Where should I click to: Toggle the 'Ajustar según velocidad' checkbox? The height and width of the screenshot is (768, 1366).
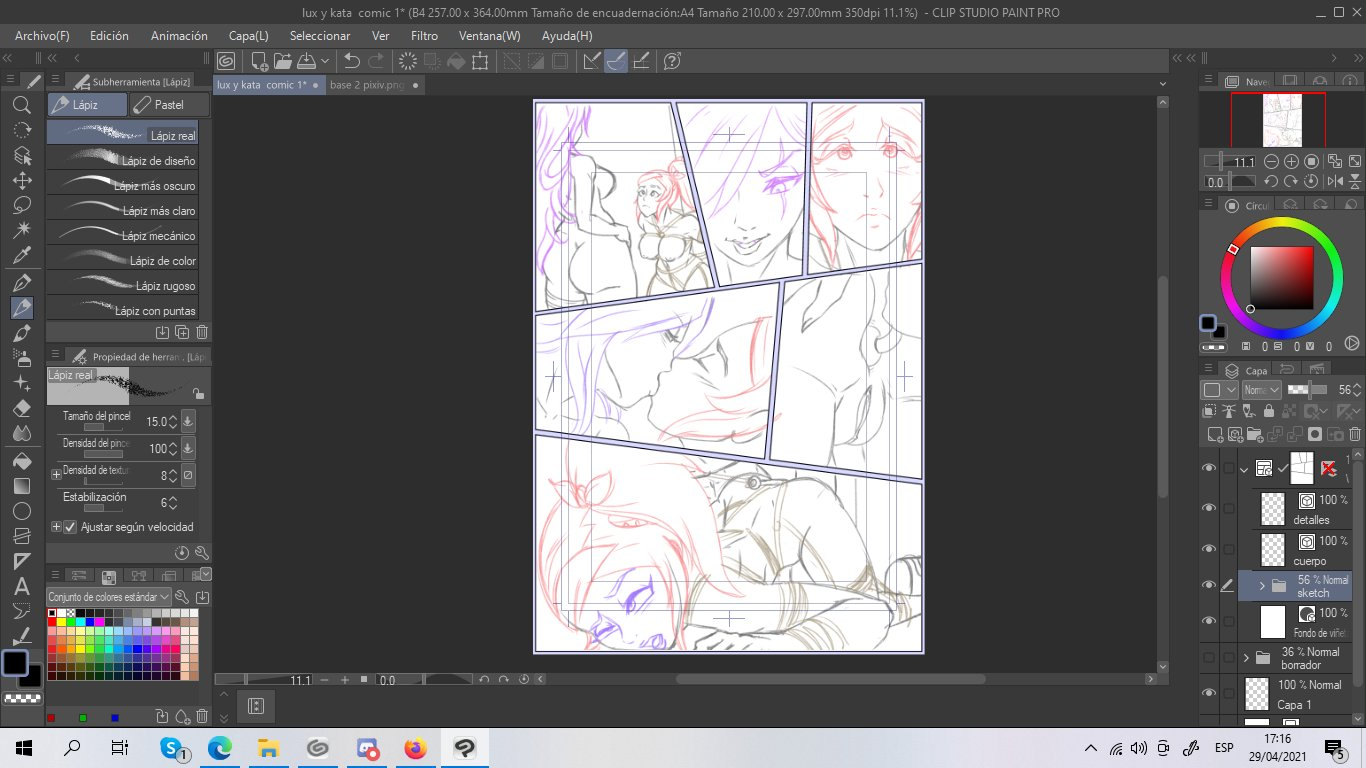point(70,527)
